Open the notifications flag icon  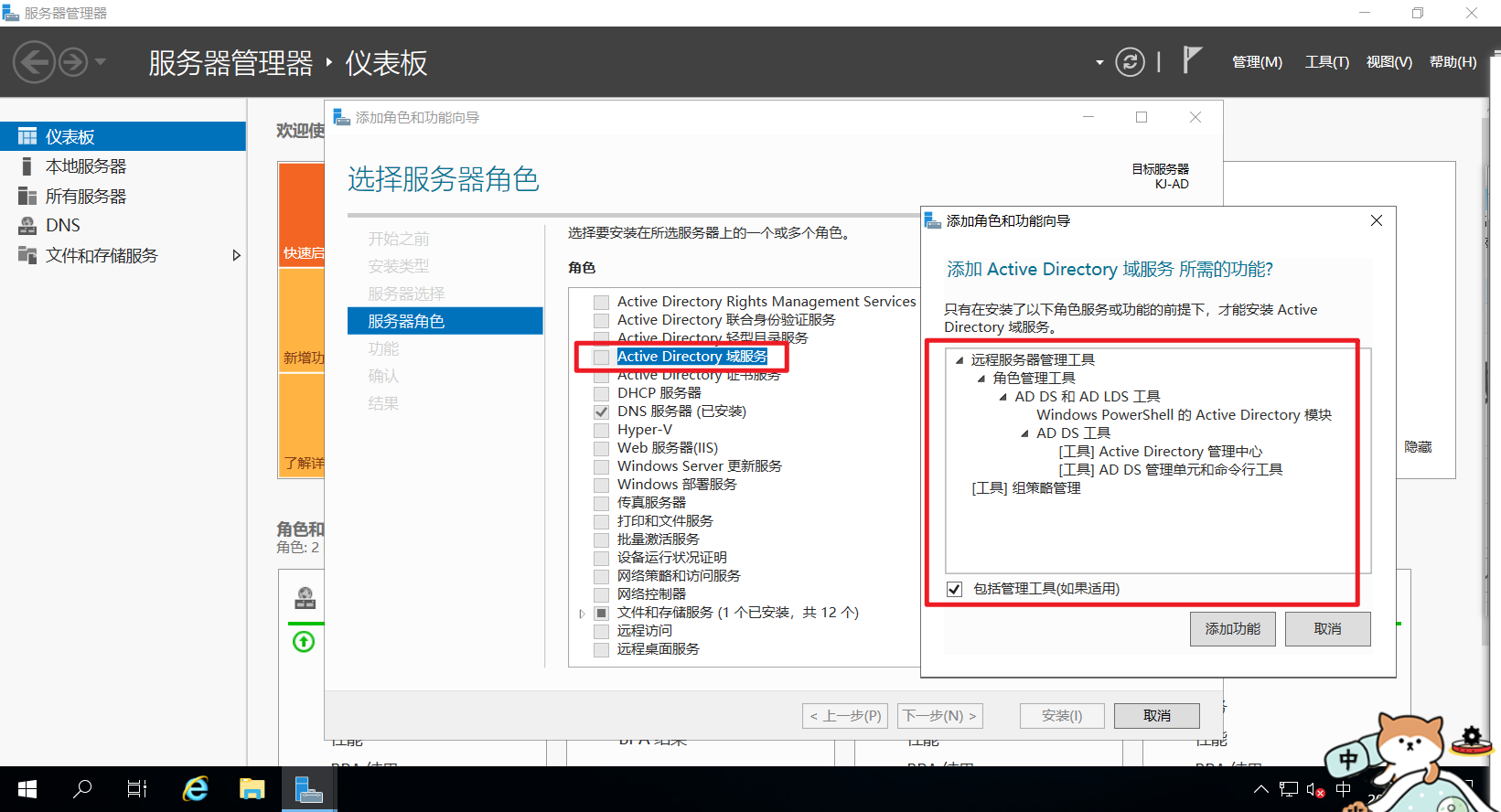[x=1192, y=60]
